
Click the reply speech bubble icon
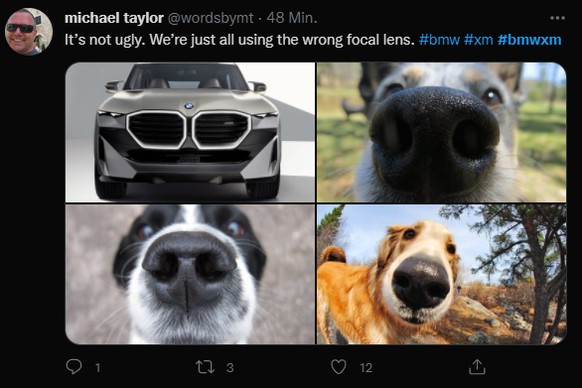point(74,366)
